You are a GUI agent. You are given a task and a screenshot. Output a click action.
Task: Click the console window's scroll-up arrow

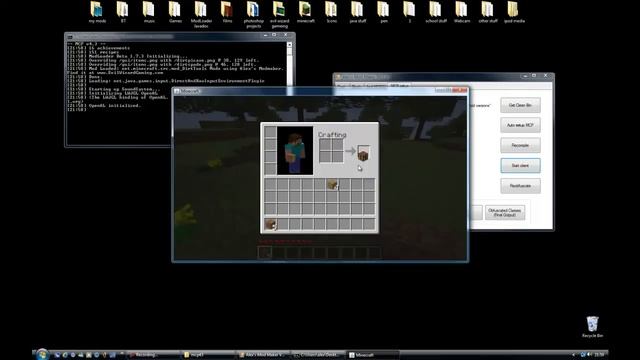[289, 45]
